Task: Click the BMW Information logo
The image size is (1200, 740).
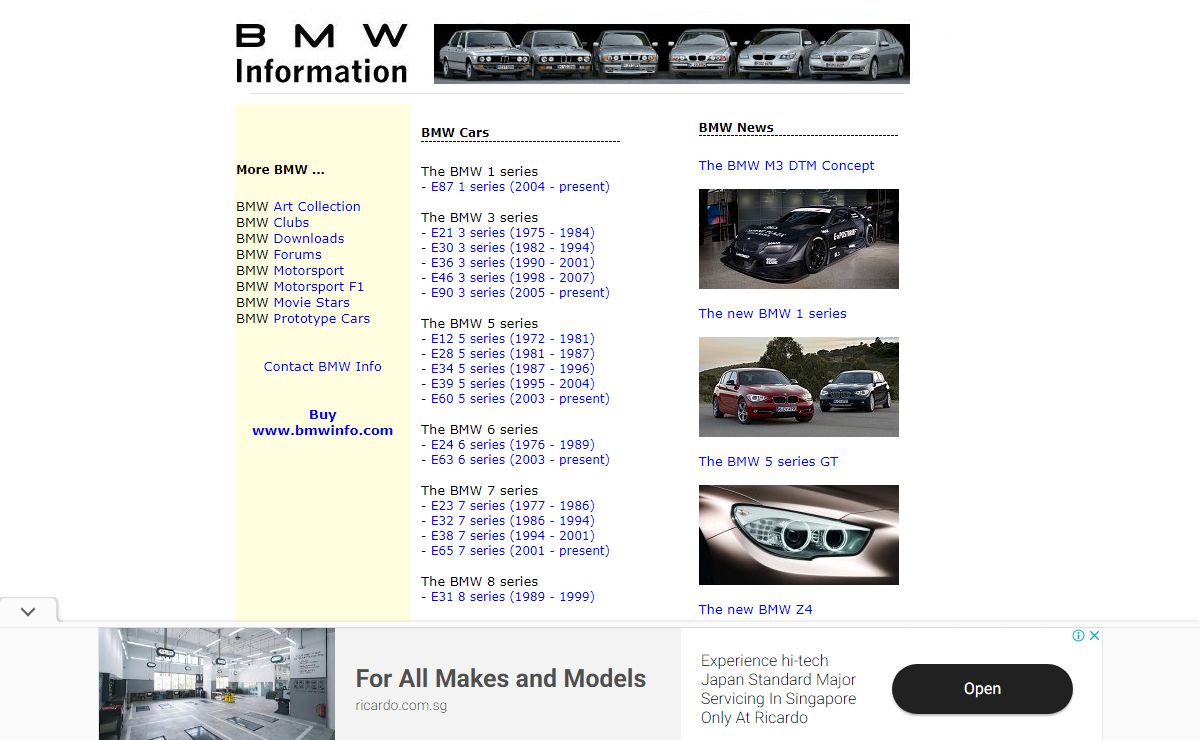Action: (x=321, y=54)
